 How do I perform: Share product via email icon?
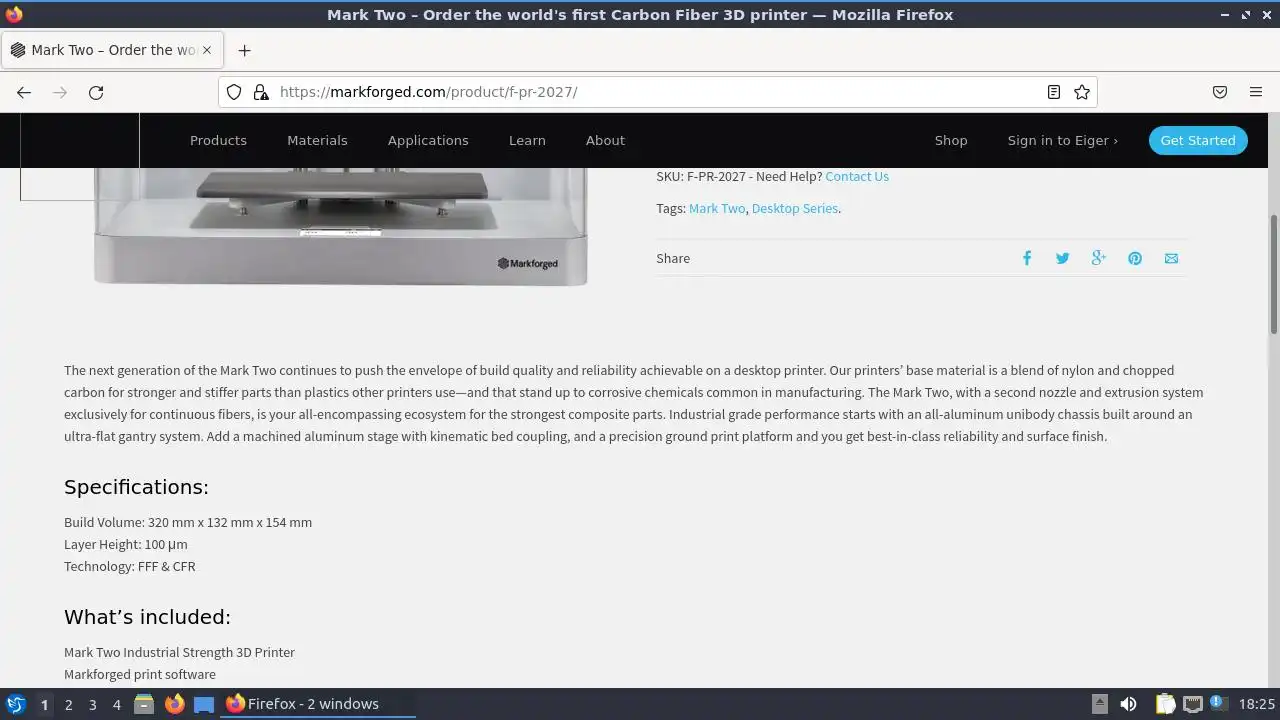(x=1171, y=258)
